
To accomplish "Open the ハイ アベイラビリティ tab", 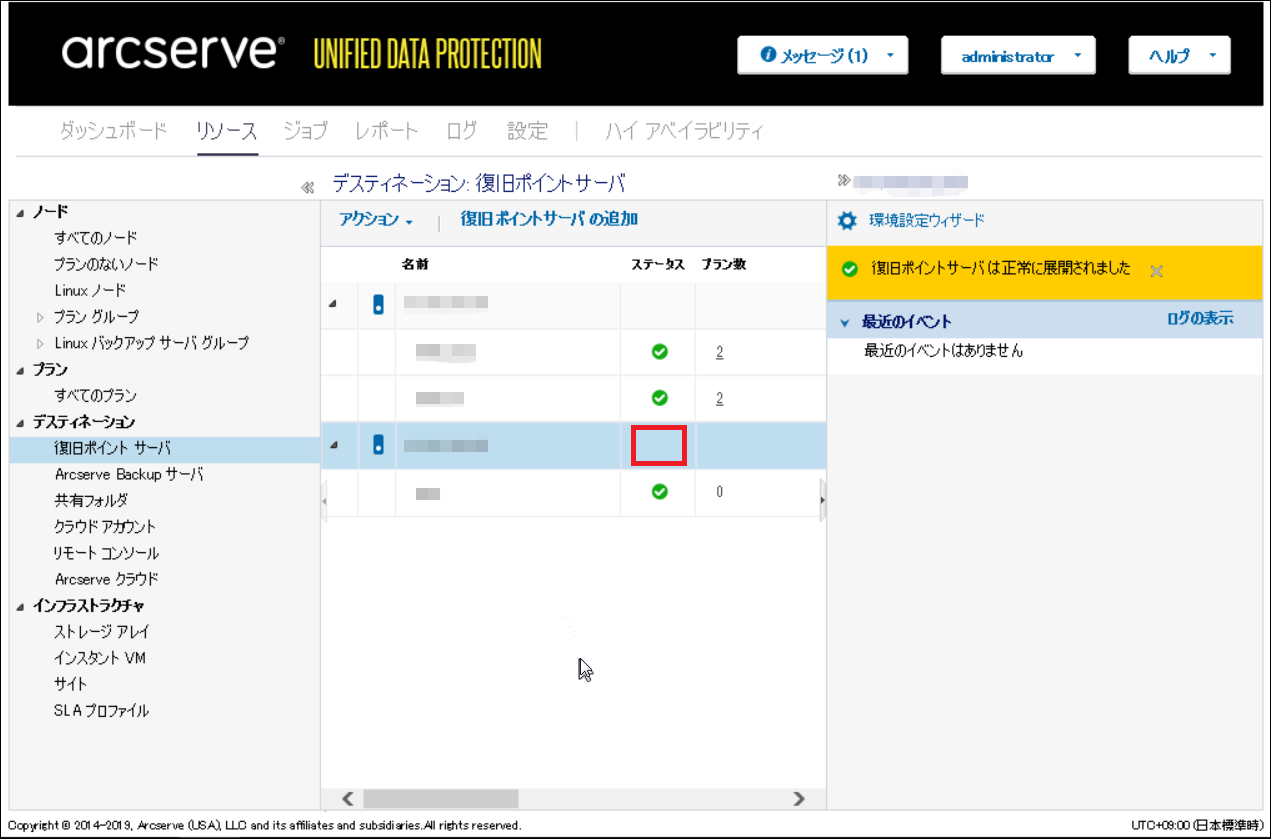I will click(685, 131).
